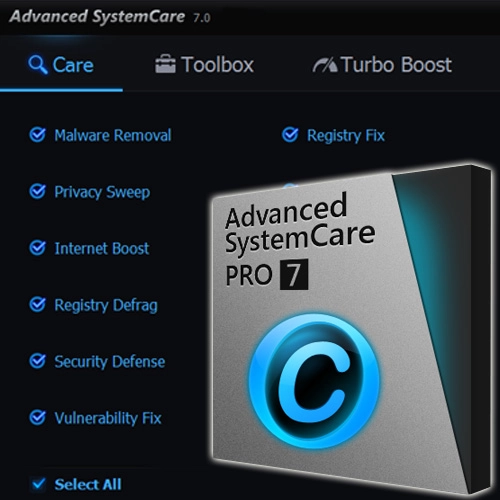Toggle the Select All checkbox
This screenshot has height=500, width=500.
point(38,484)
